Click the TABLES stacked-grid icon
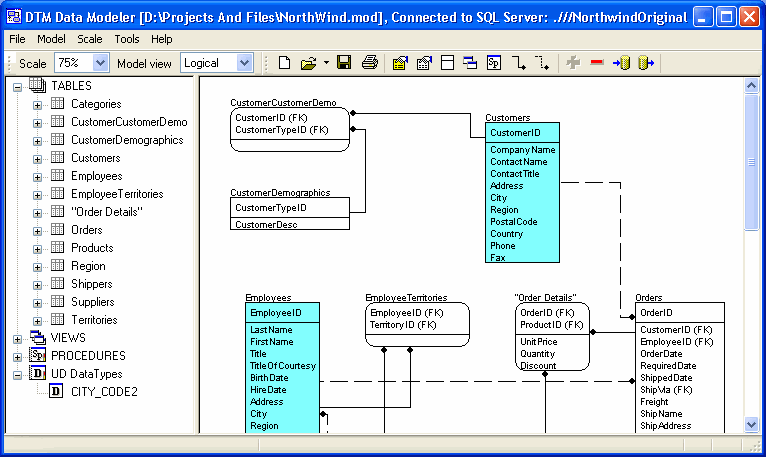The image size is (766, 457). point(37,85)
